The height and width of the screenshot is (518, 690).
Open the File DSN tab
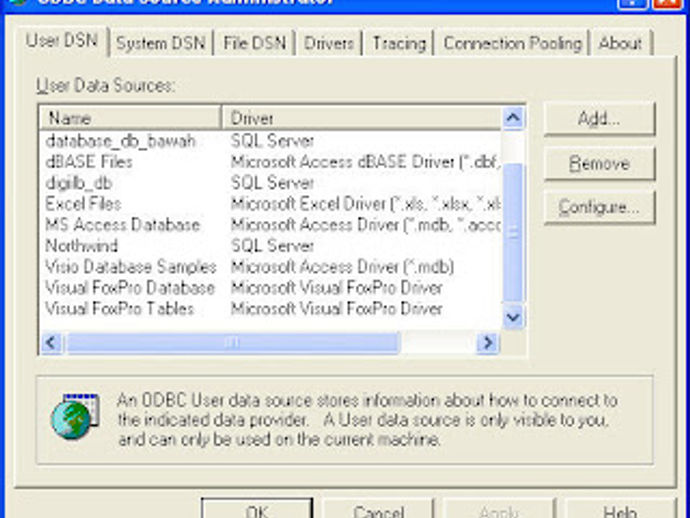pos(254,43)
